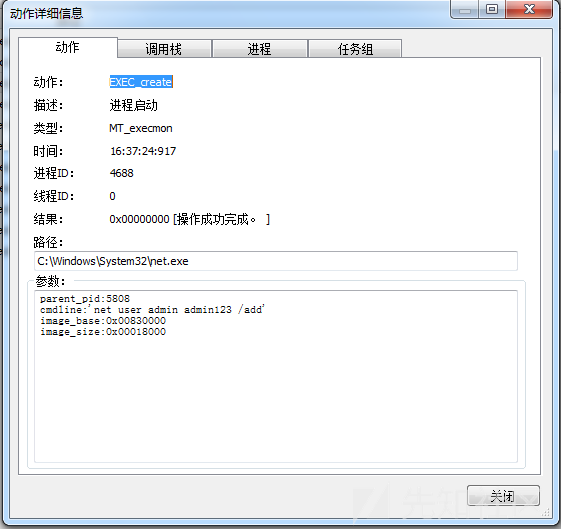Screen dimensions: 561x529
Task: Click the path field showing net.exe
Action: point(276,261)
